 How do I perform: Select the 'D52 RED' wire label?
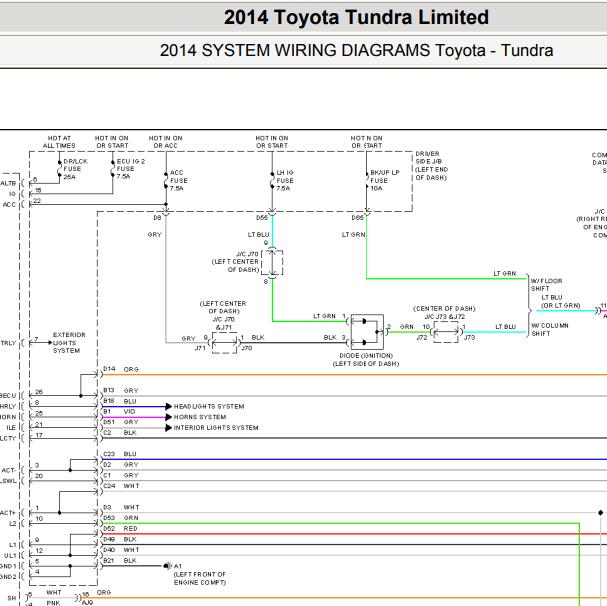120,528
